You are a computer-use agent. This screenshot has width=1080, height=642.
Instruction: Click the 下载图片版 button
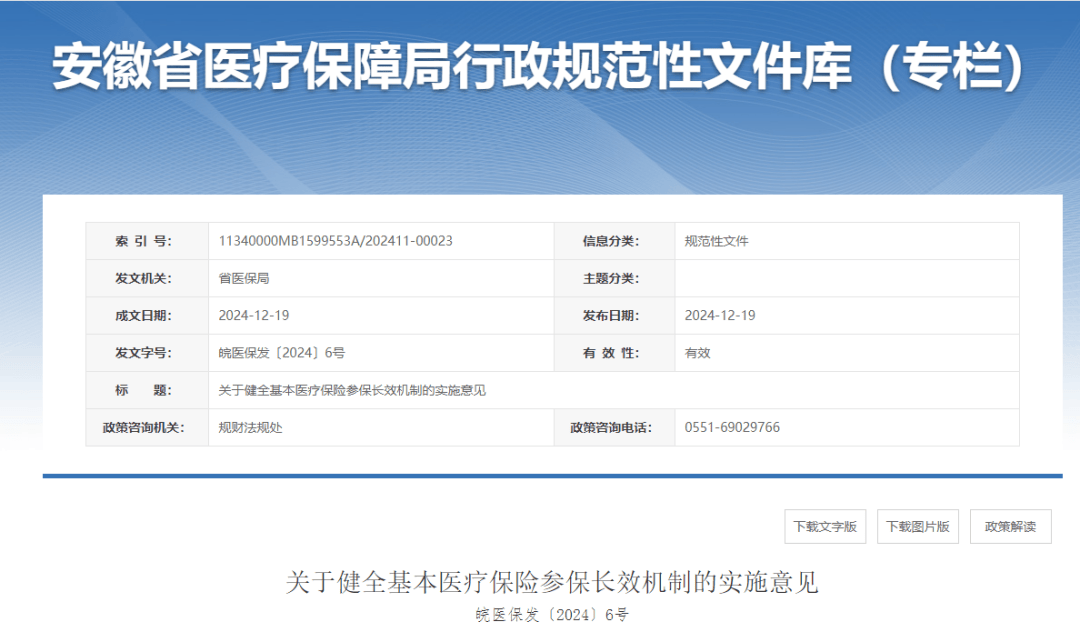coord(917,527)
